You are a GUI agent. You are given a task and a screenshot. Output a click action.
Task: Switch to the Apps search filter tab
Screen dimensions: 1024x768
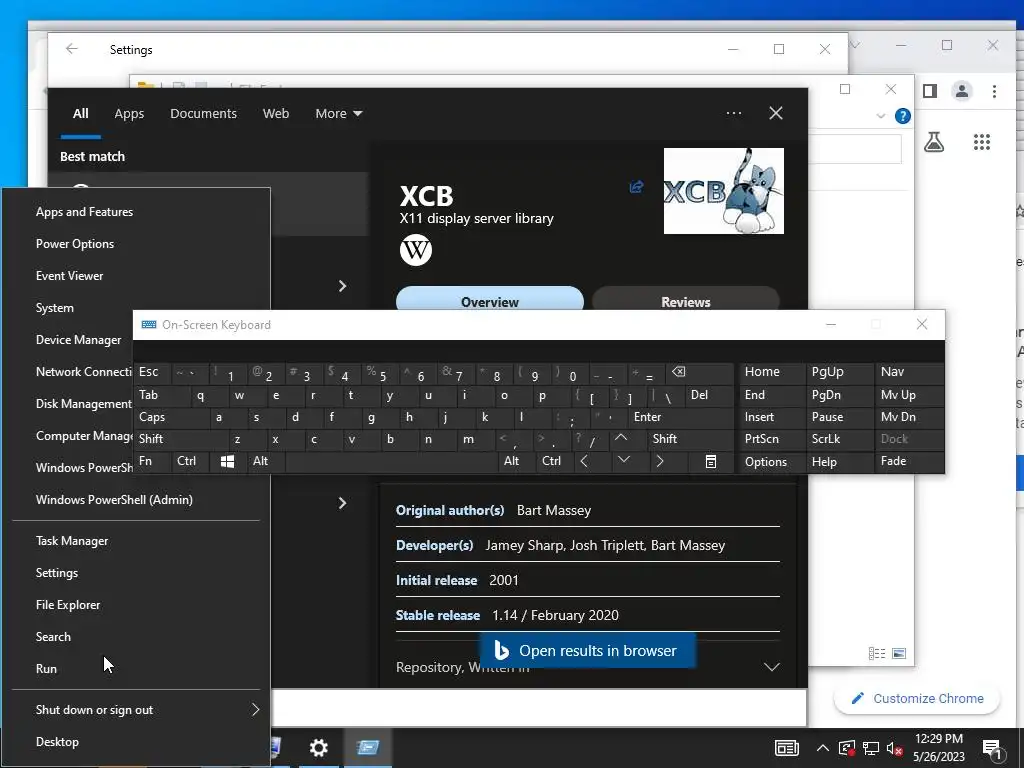[x=129, y=114]
